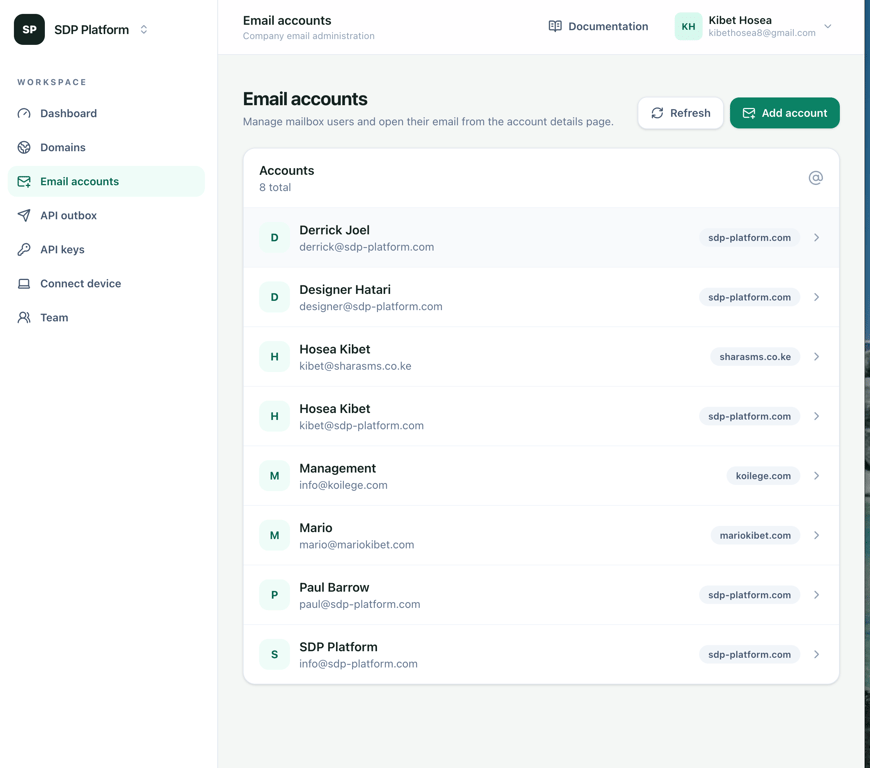
Task: Click H avatar for kibet@sharasms.co.ke
Action: point(274,357)
